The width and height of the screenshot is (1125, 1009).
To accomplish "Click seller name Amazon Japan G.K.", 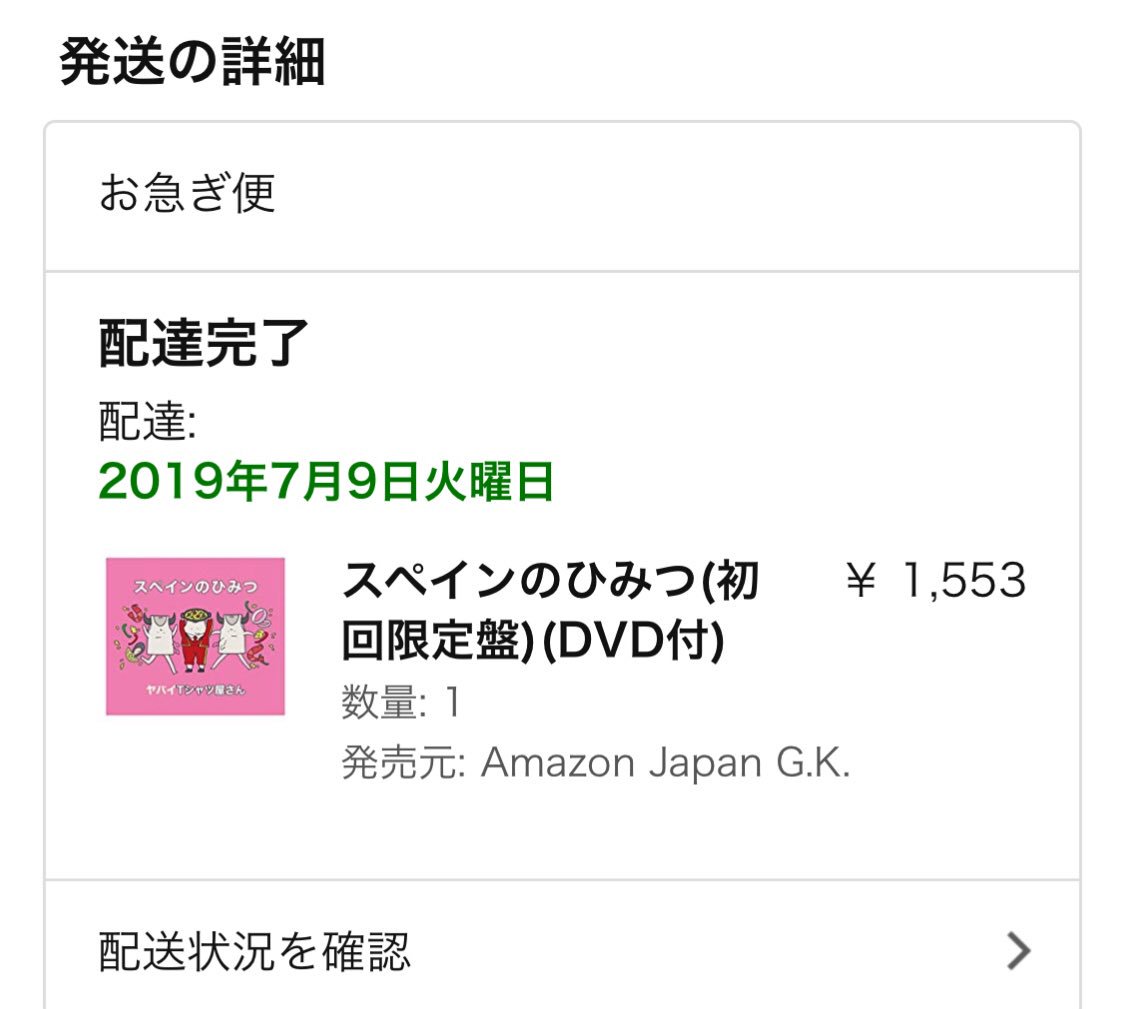I will click(x=665, y=762).
